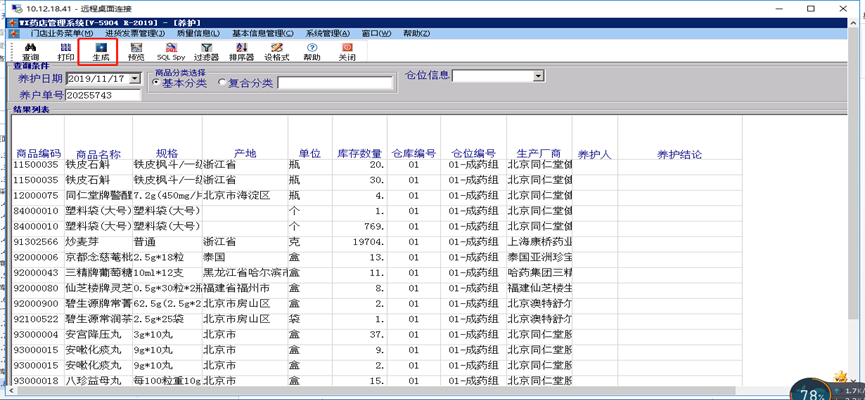
Task: Click the 打印 (Print) toolbar icon
Action: click(x=66, y=51)
